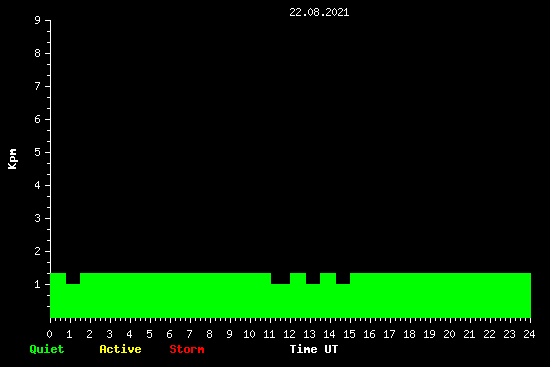Click the Kp value 1 label
This screenshot has width=550, height=367.
(38, 284)
